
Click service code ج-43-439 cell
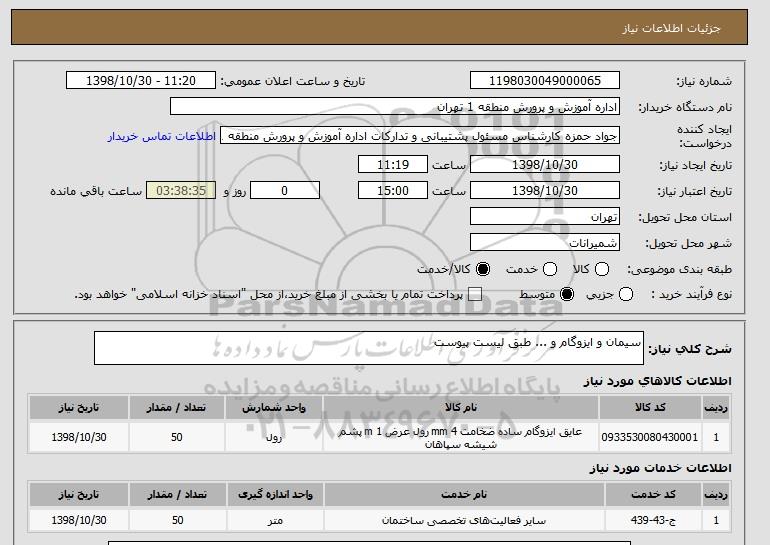click(653, 520)
